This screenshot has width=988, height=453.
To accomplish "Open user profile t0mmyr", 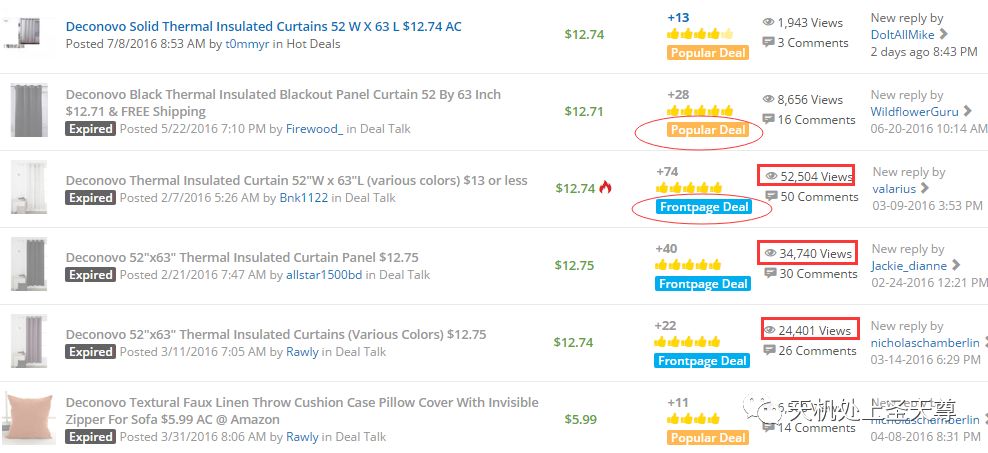I will [249, 43].
